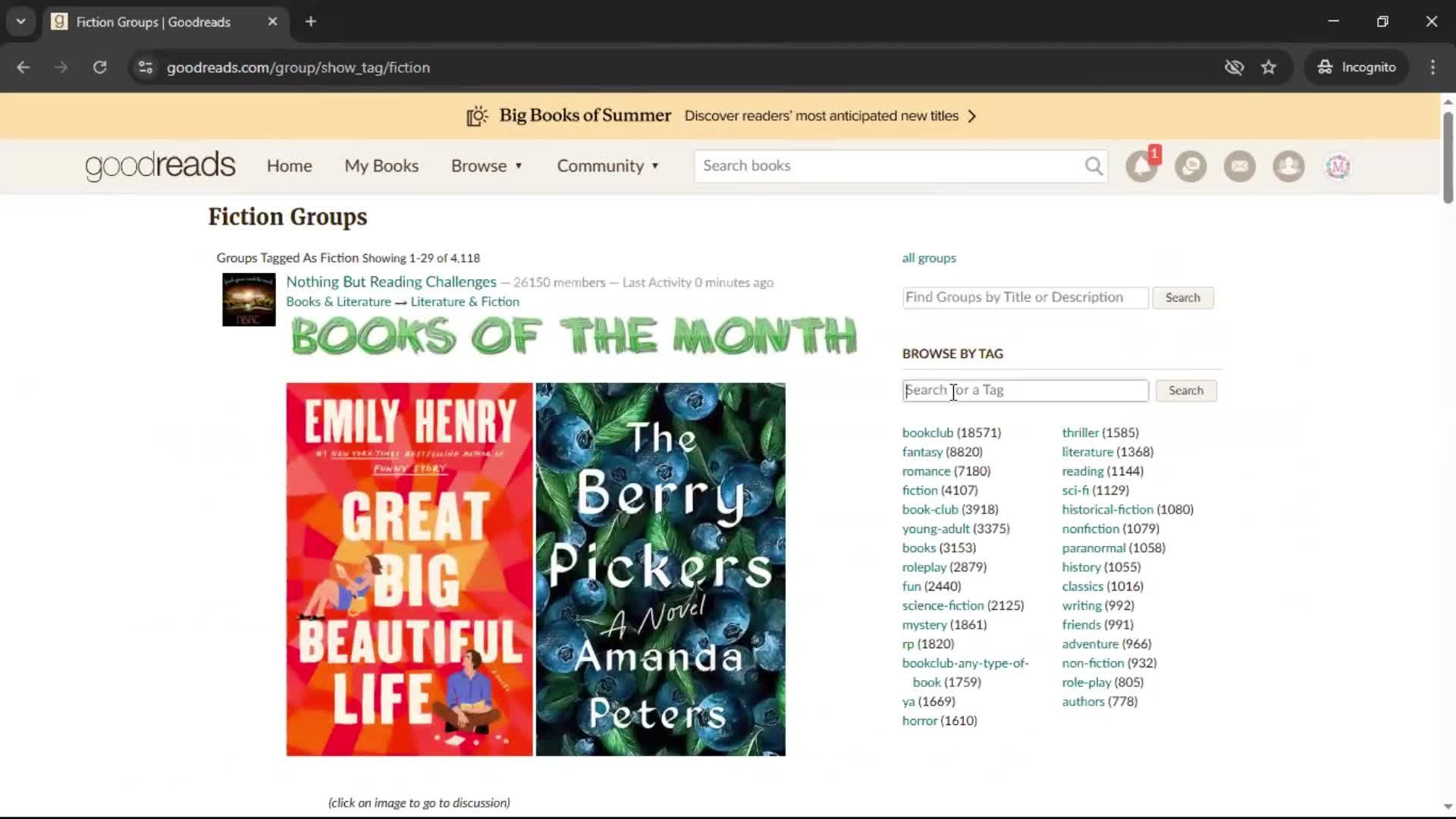
Task: Browse the bookclub tag
Action: point(927,433)
